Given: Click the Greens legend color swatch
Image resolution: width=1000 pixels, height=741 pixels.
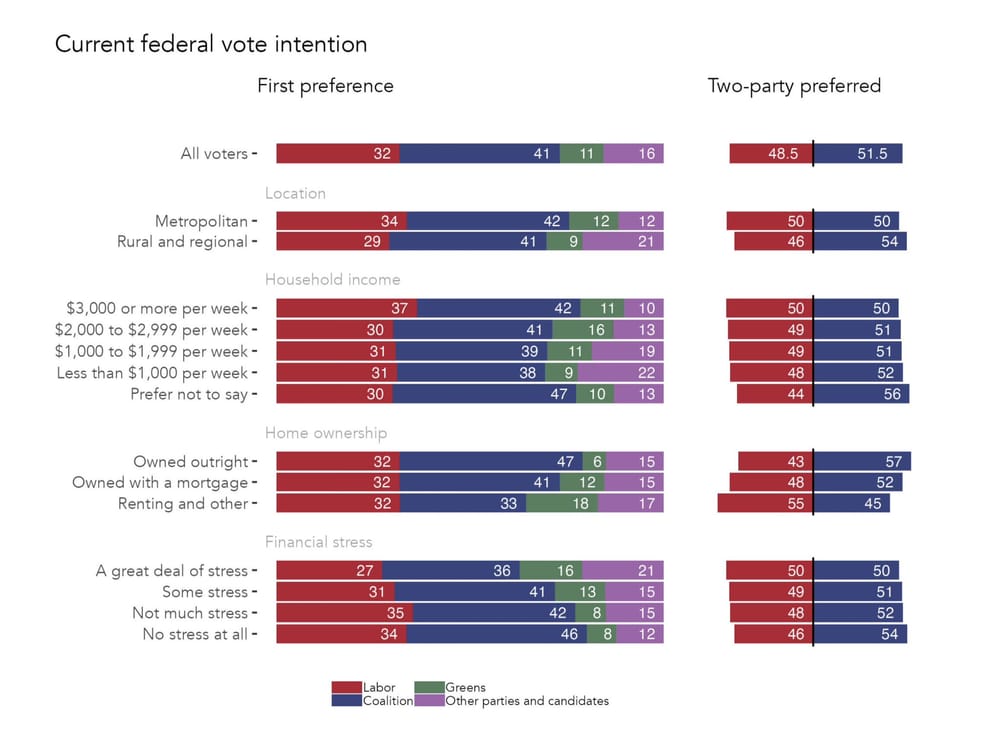Looking at the screenshot, I should [x=430, y=687].
